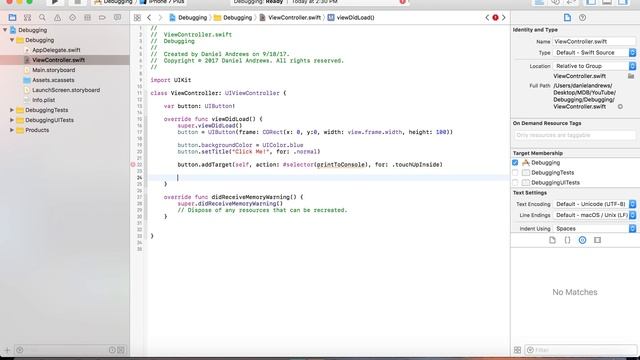
Task: Click the iPhone 7 Plus device selector
Action: 162,2
